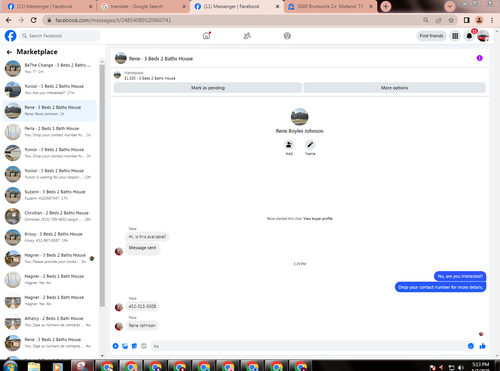Open Windows Start button
Image resolution: width=500 pixels, height=371 pixels.
pyautogui.click(x=10, y=366)
